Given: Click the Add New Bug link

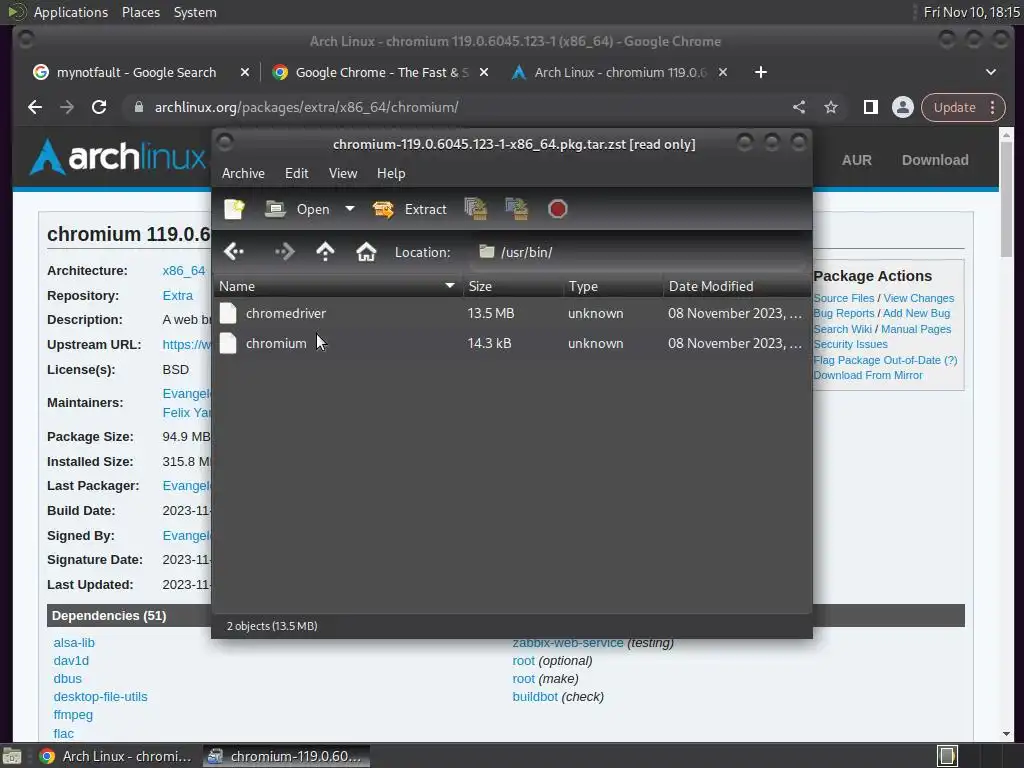Looking at the screenshot, I should click(916, 313).
